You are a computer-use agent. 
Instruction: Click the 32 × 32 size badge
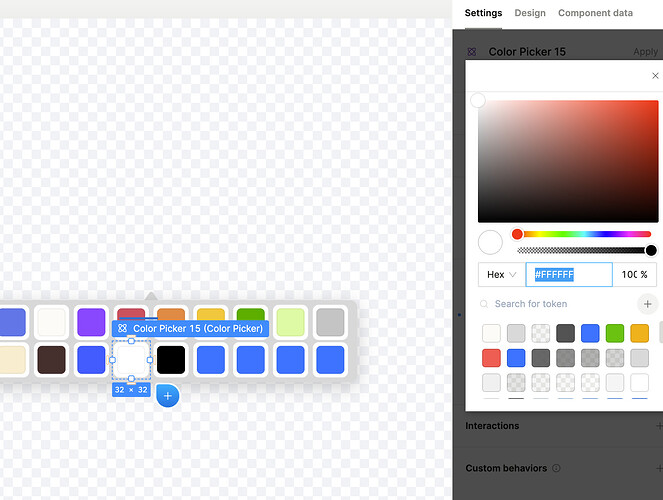pyautogui.click(x=131, y=390)
